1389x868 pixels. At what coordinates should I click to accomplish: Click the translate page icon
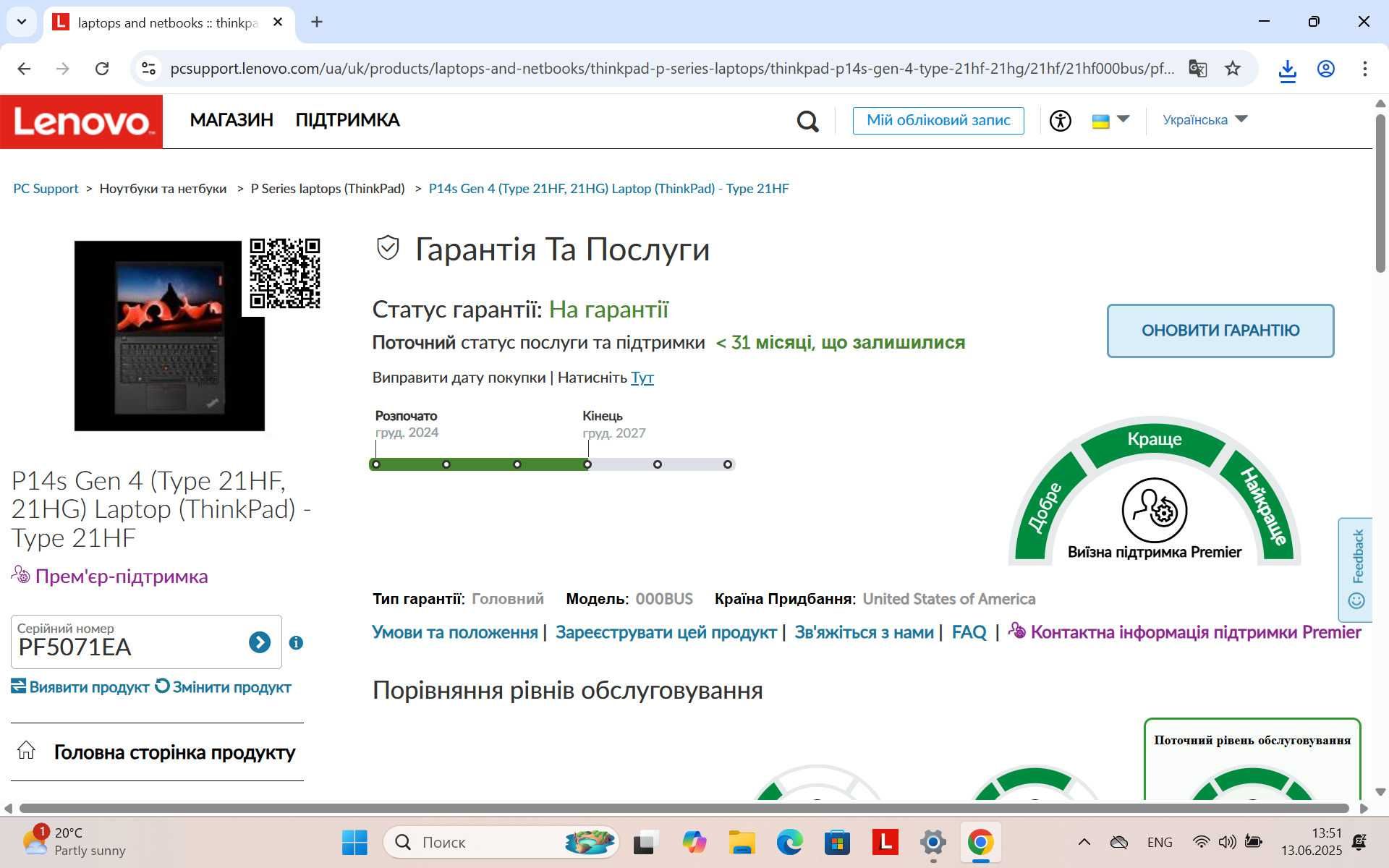point(1197,69)
